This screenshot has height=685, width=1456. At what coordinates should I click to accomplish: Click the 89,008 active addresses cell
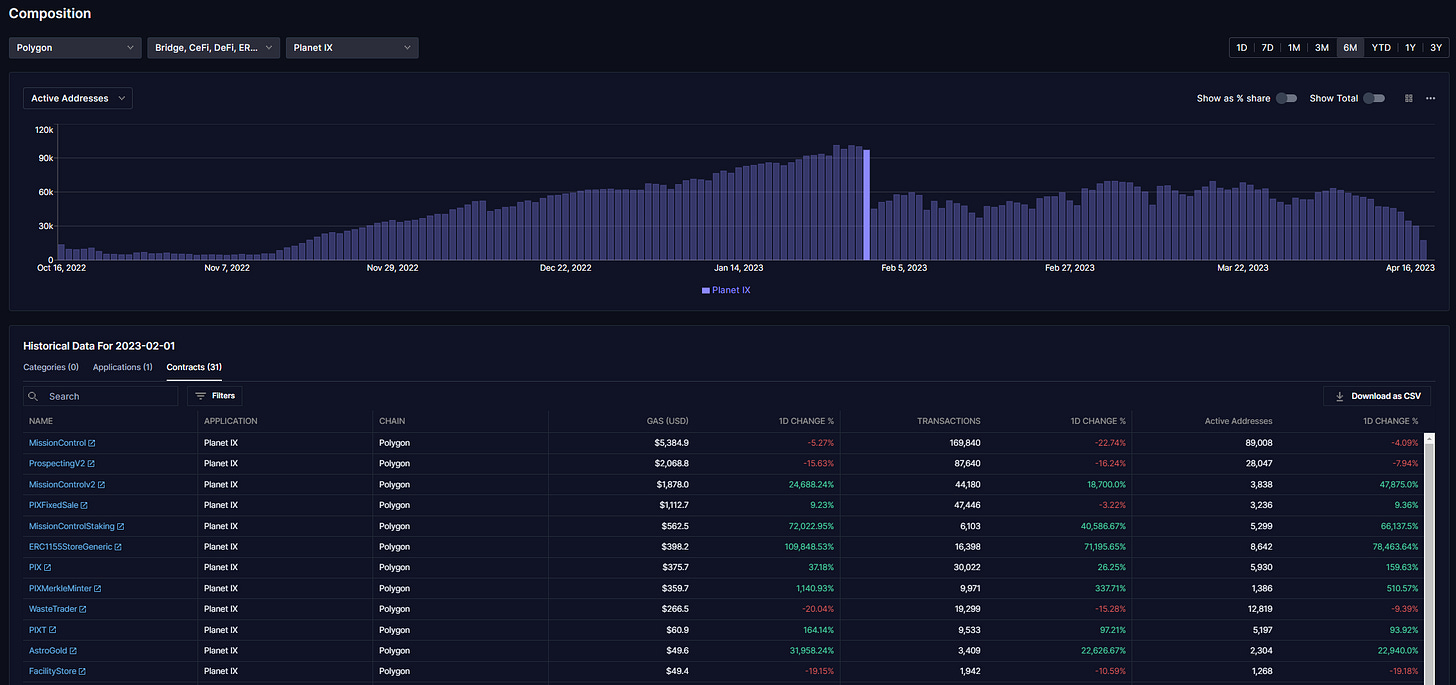(x=1258, y=443)
